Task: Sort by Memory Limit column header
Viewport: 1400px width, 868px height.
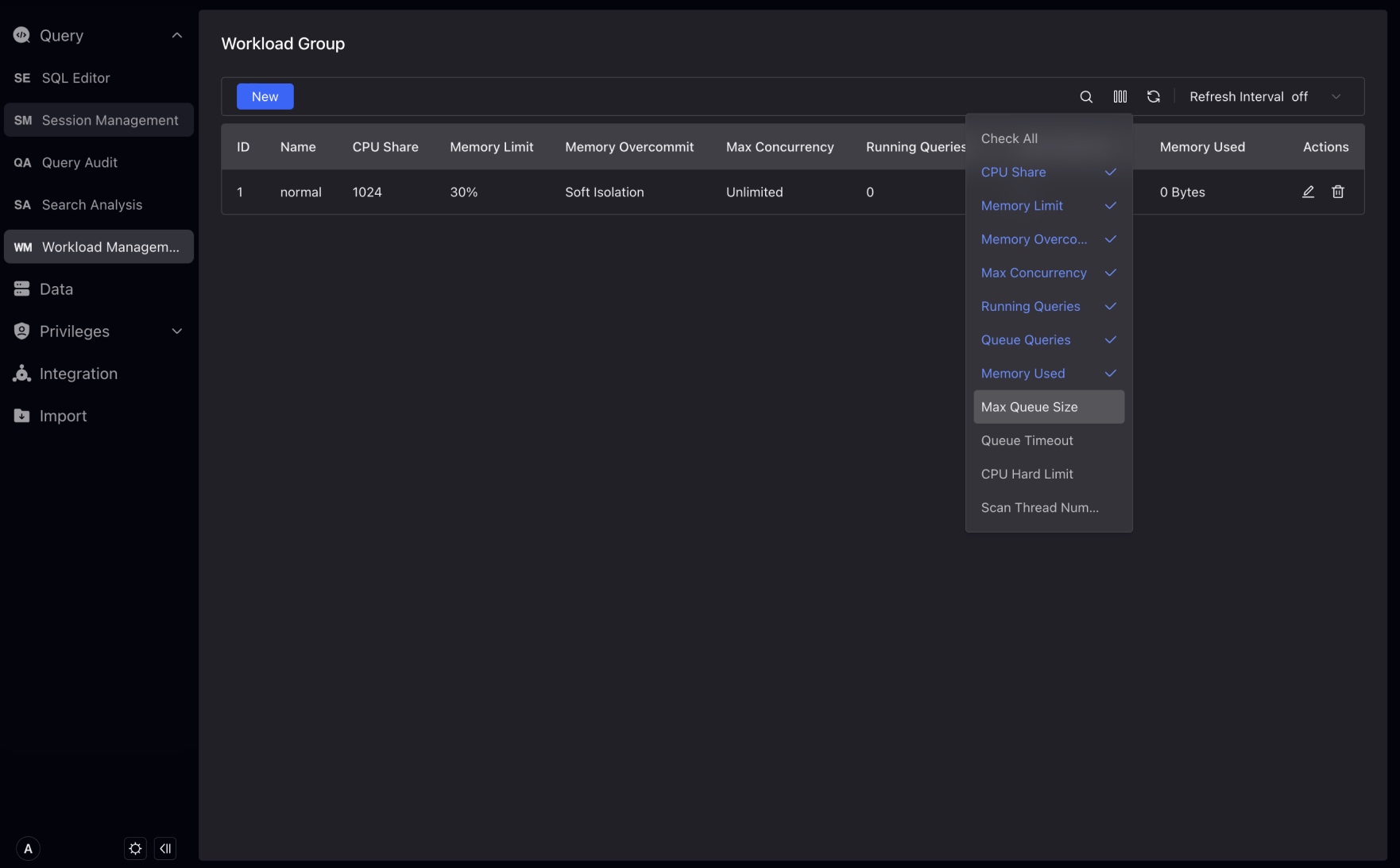Action: pyautogui.click(x=491, y=147)
